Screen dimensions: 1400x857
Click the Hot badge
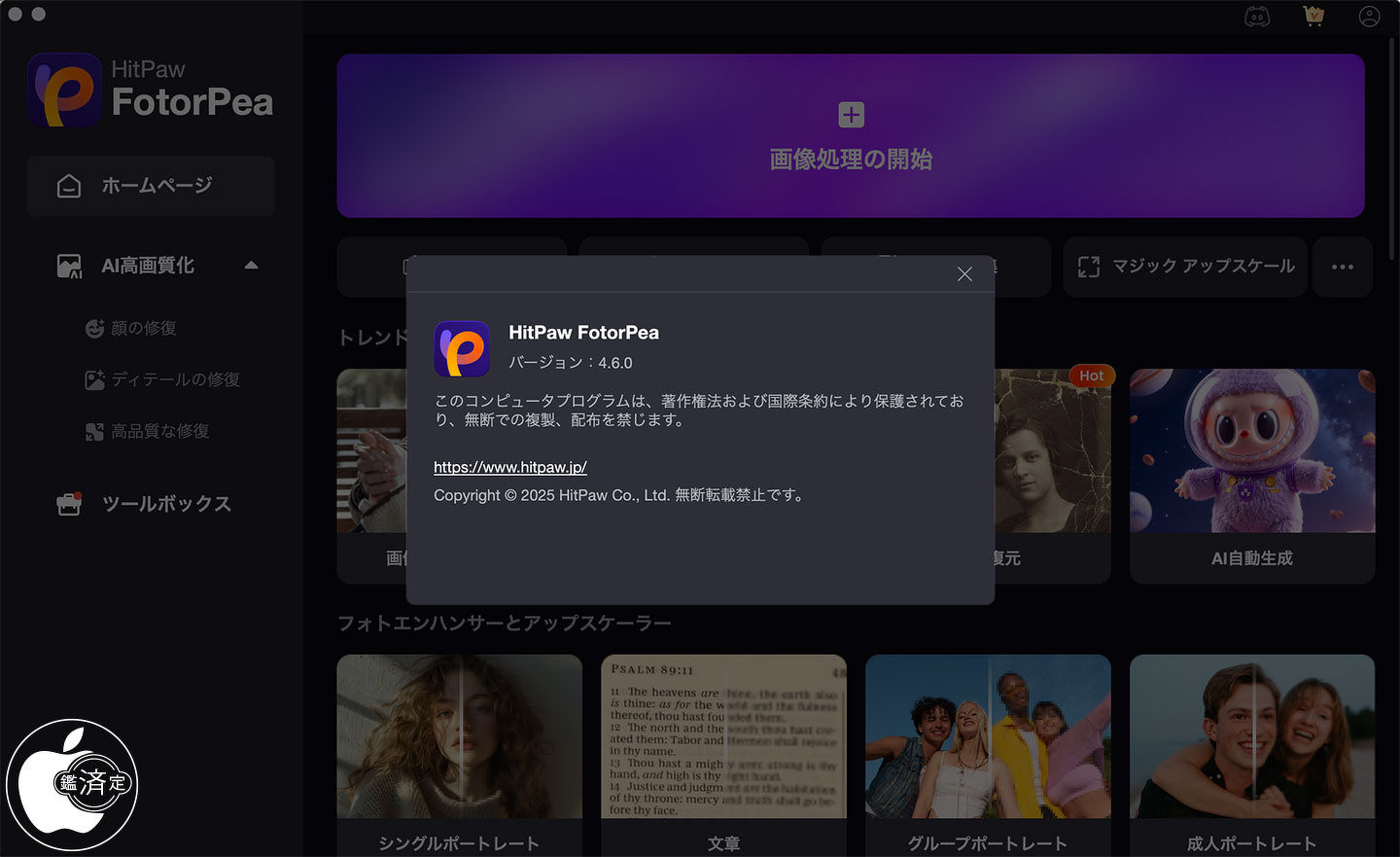[1091, 375]
